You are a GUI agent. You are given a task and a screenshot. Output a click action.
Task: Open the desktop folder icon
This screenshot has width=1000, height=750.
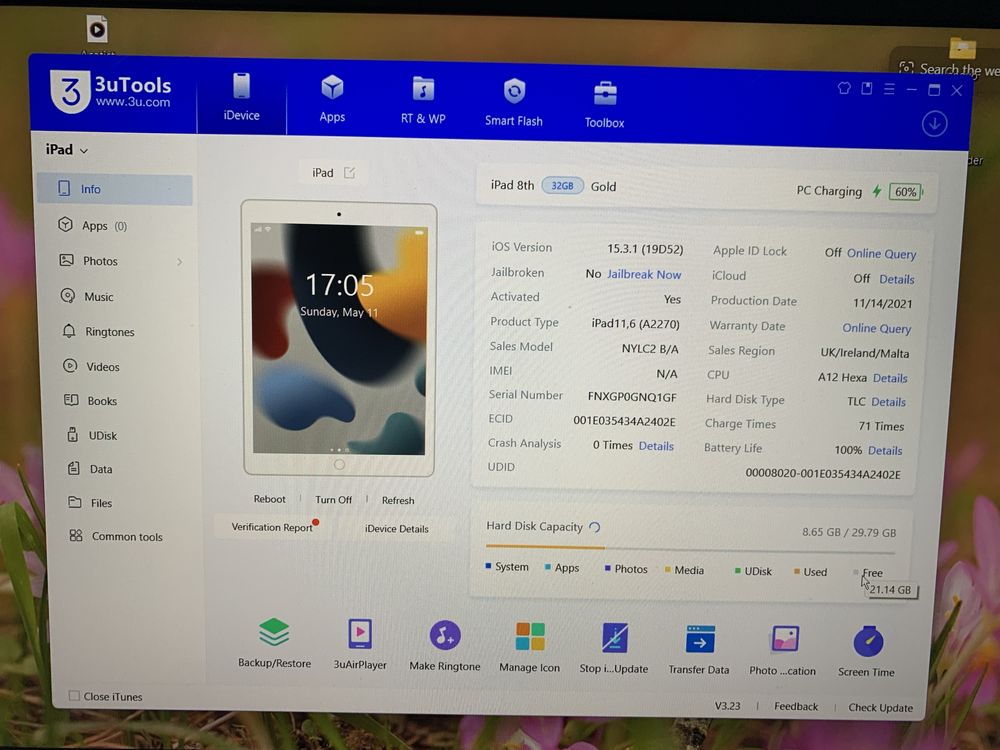point(962,47)
